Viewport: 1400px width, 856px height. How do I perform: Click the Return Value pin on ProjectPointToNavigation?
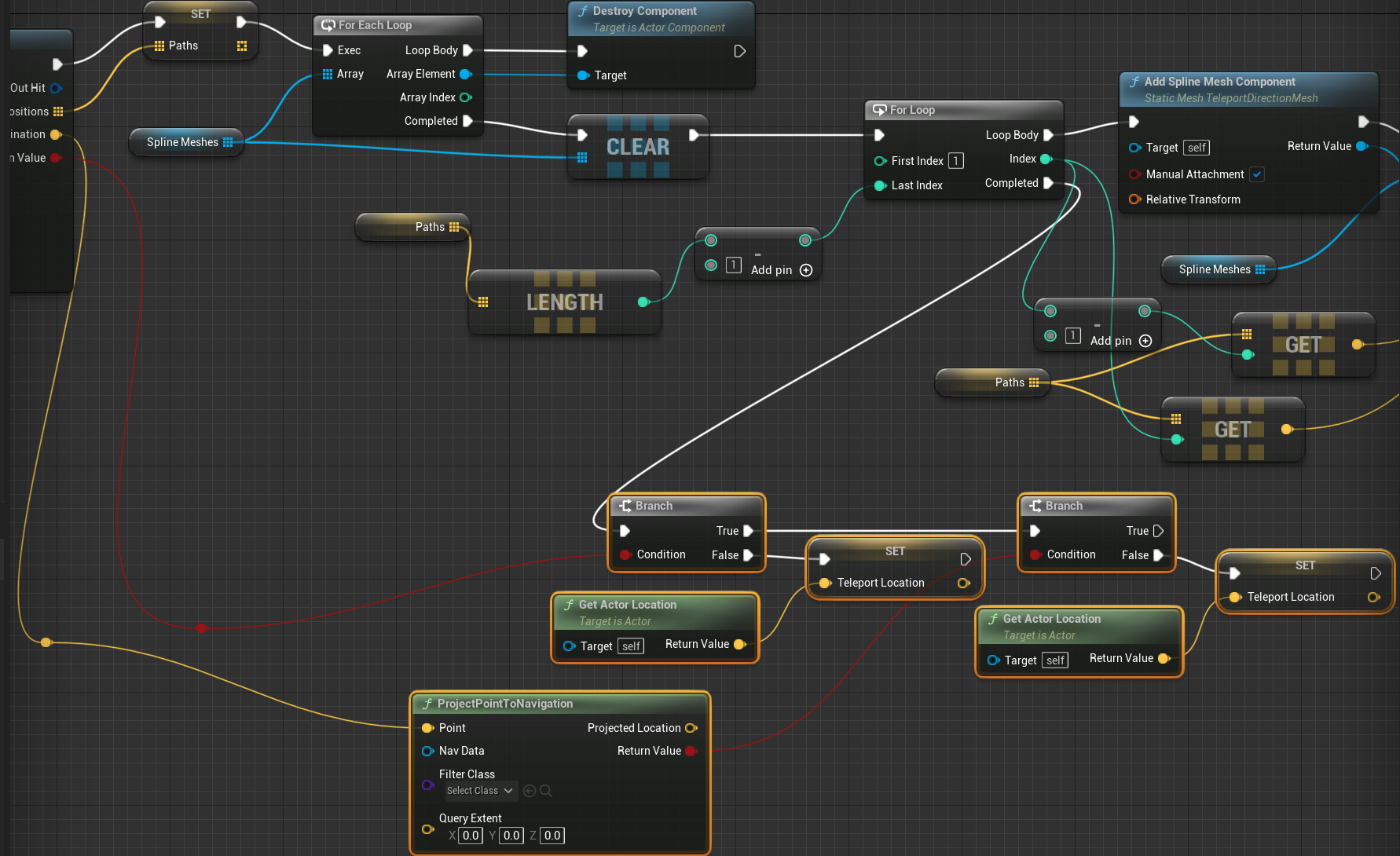coord(691,751)
